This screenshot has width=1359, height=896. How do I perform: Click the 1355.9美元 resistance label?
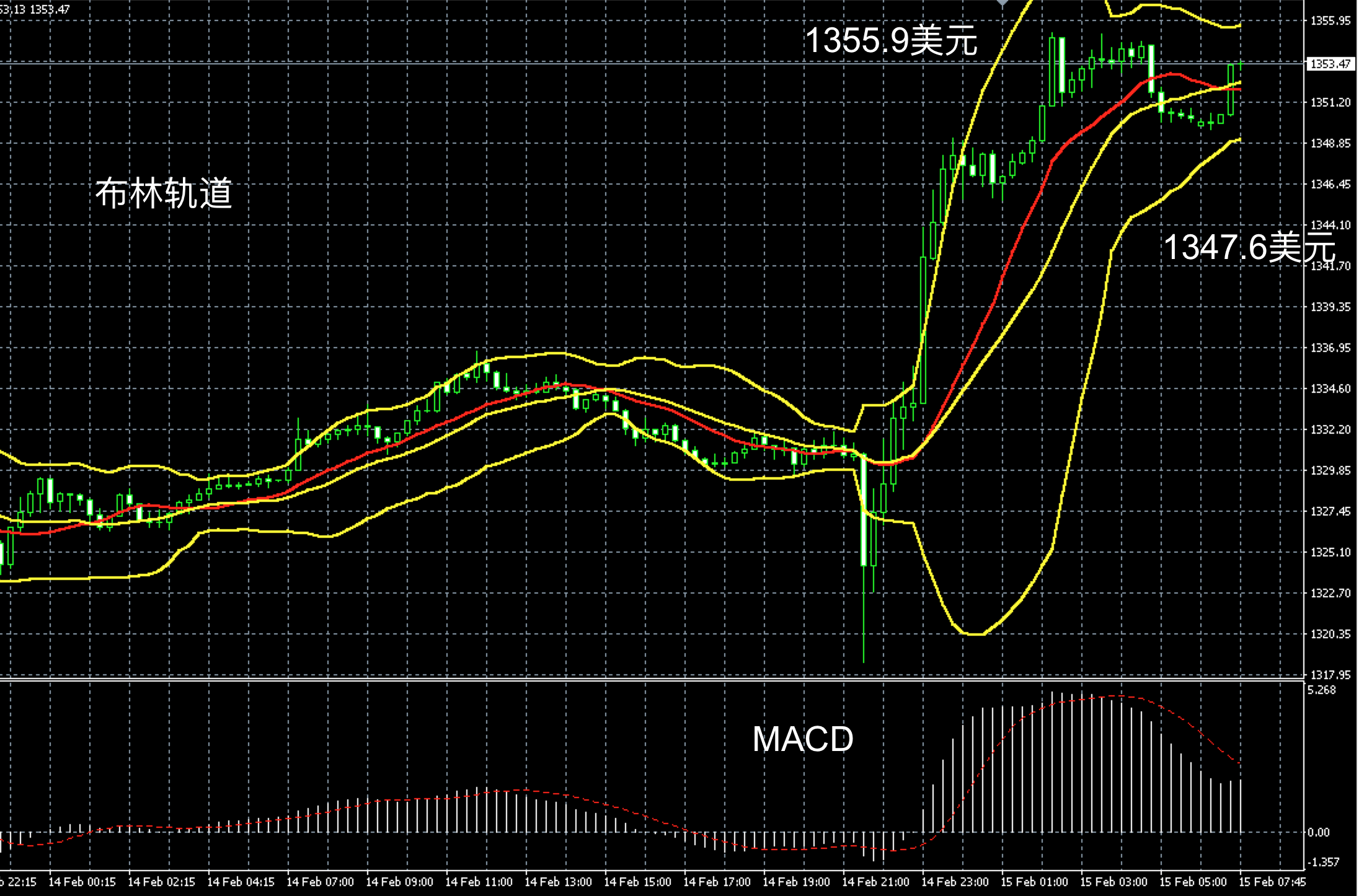coord(891,41)
